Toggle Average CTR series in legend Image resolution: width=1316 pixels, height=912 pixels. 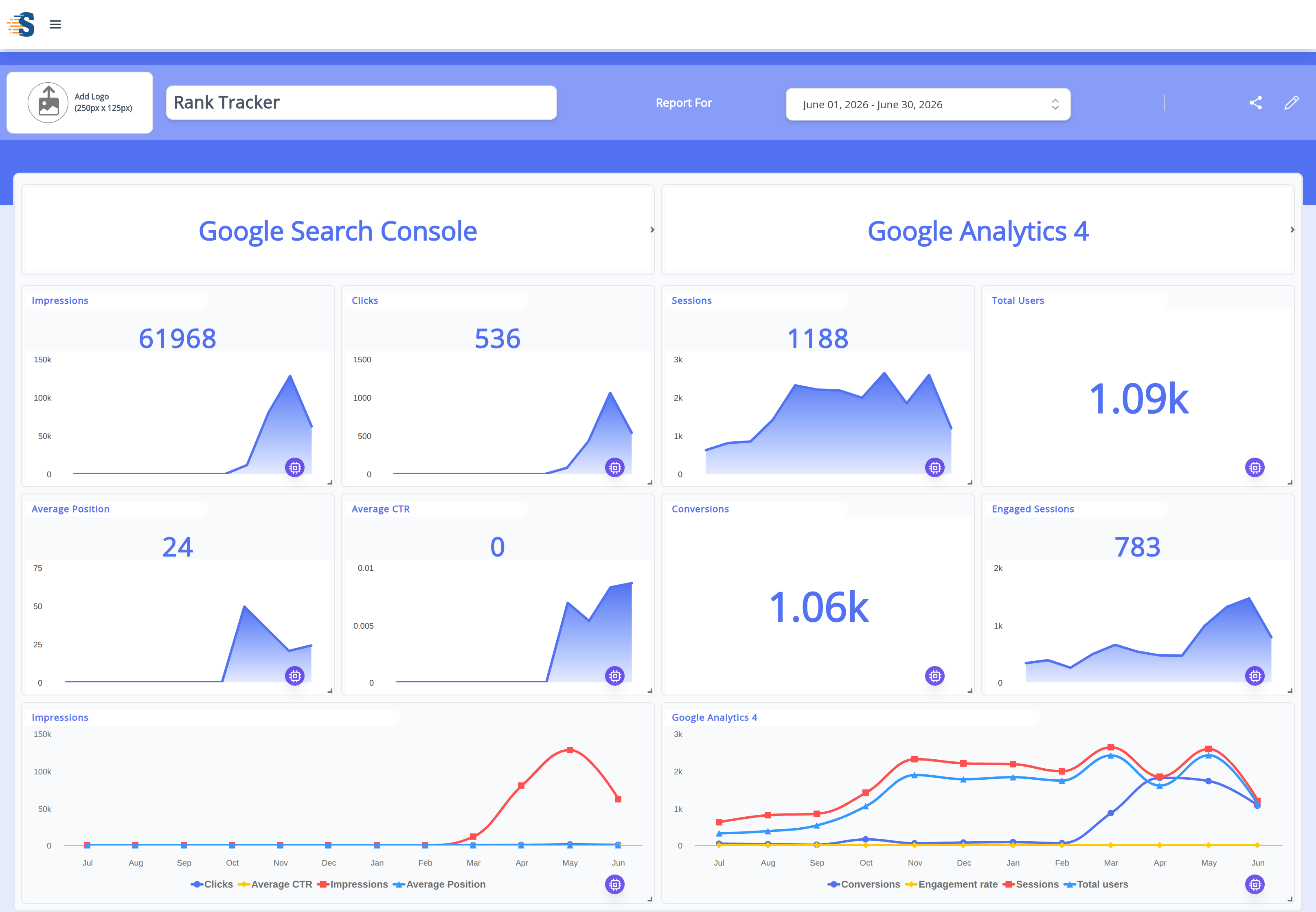click(275, 885)
